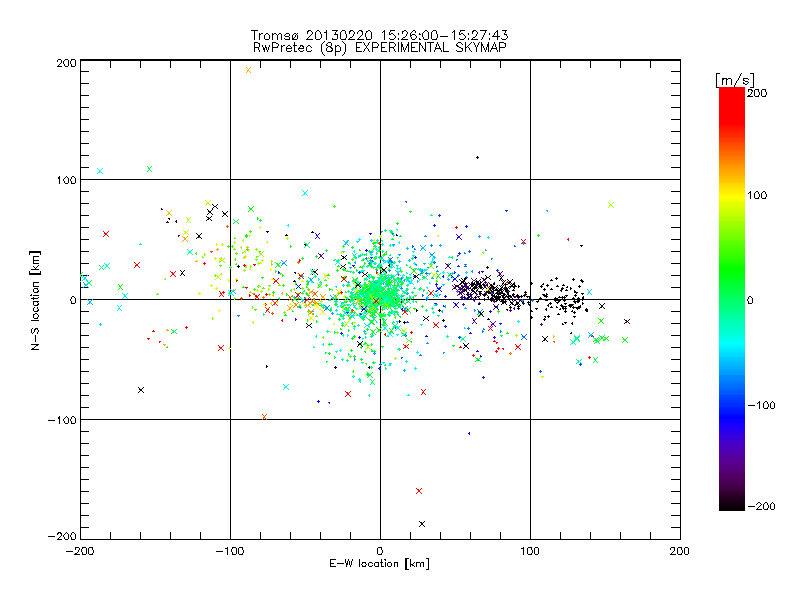
Task: Pick the yellow band of the colorbar
Action: 732,196
